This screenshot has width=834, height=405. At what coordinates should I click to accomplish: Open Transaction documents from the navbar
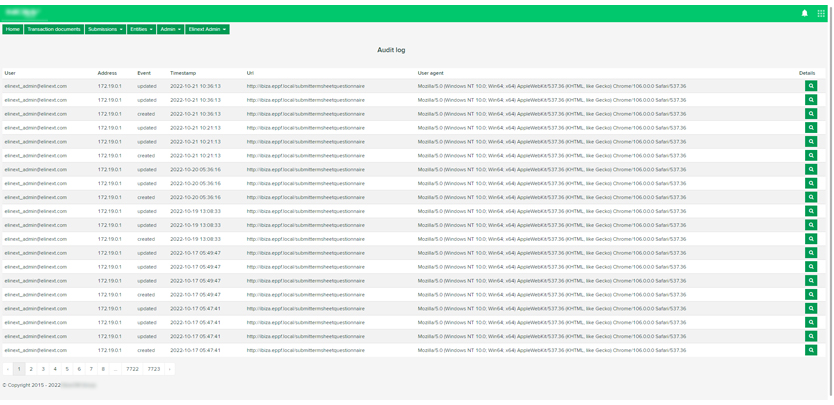click(x=54, y=29)
